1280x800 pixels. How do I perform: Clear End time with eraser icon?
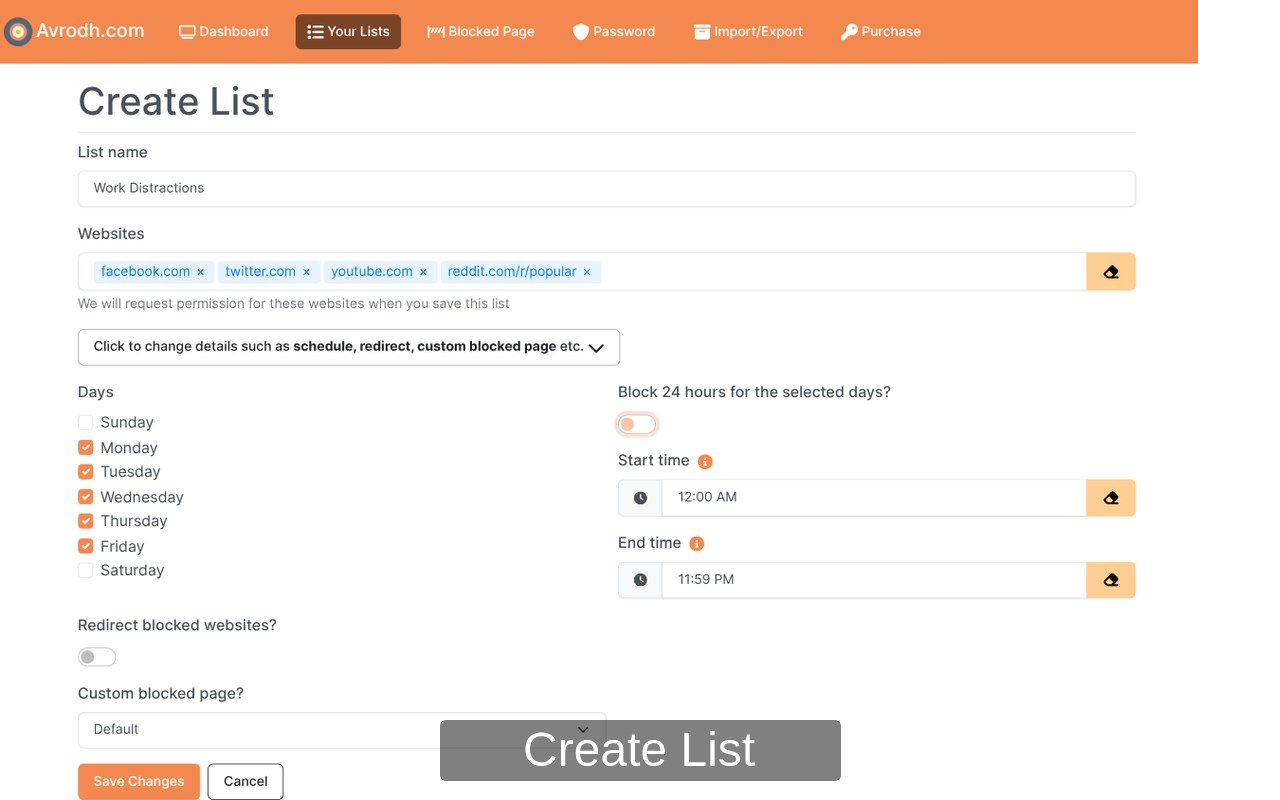(1111, 579)
